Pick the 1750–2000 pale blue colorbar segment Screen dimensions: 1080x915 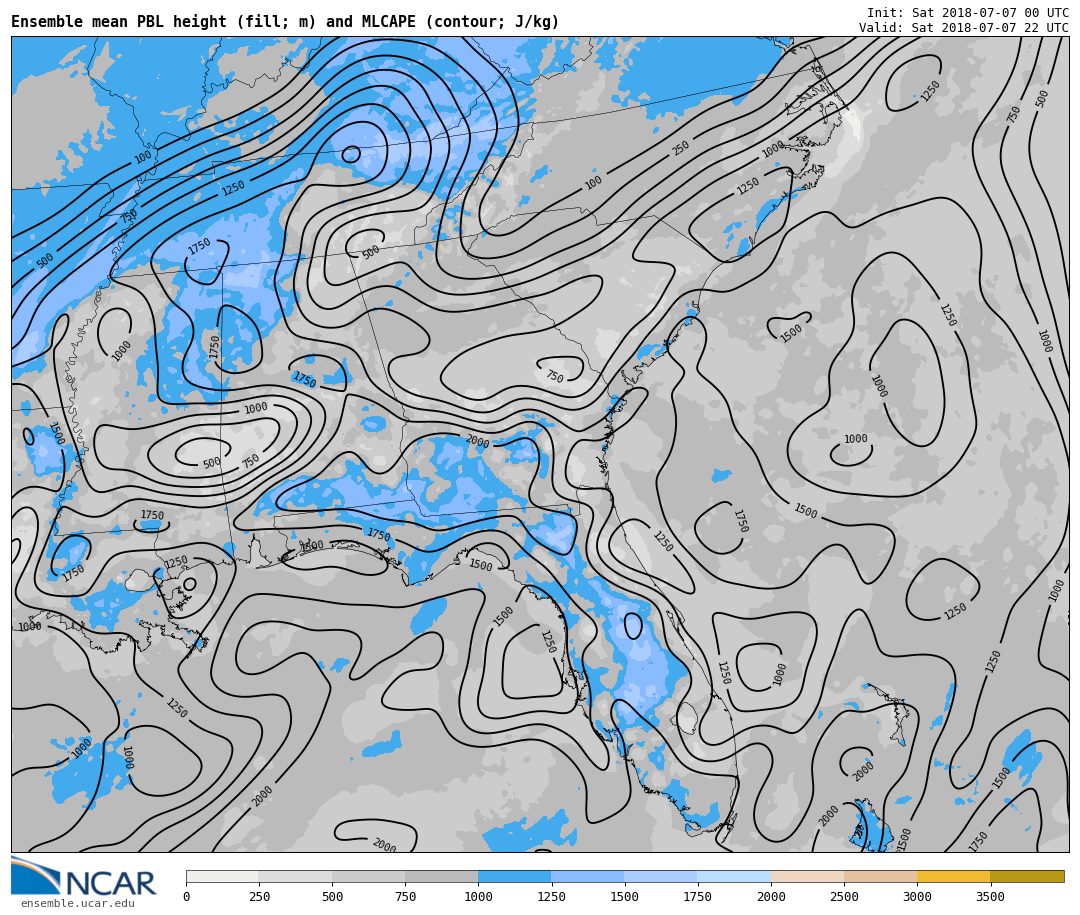pyautogui.click(x=734, y=876)
